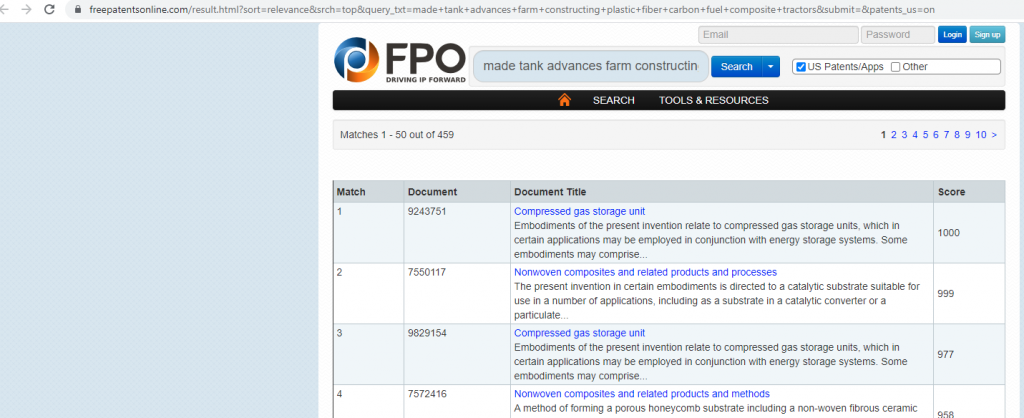Click the Login button
This screenshot has height=418, width=1024.
(x=952, y=35)
